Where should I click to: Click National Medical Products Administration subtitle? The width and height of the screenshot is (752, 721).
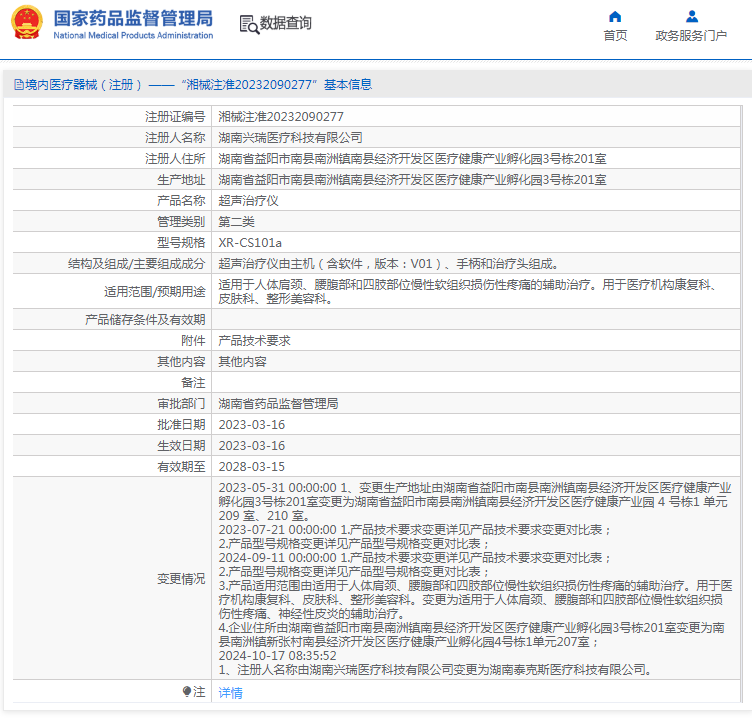pyautogui.click(x=133, y=35)
